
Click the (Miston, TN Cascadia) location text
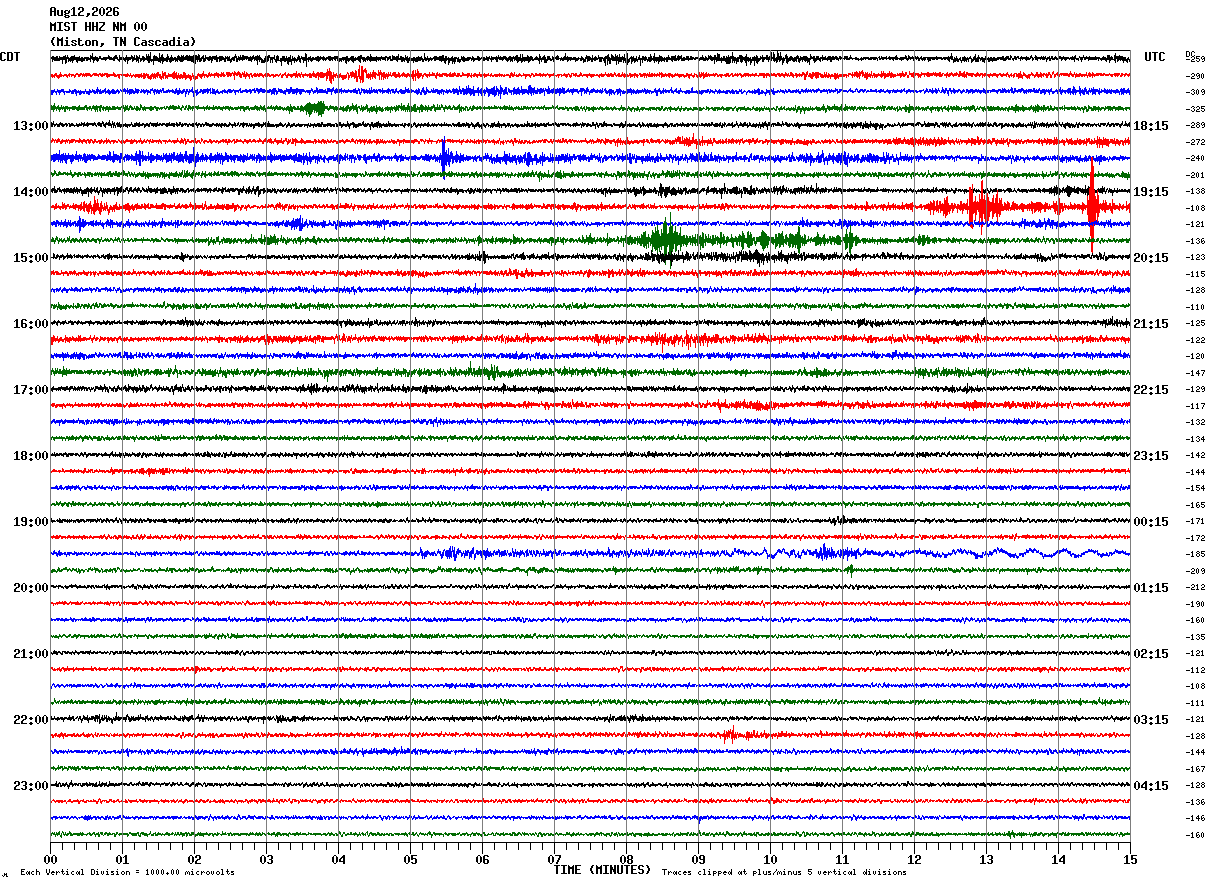(123, 42)
